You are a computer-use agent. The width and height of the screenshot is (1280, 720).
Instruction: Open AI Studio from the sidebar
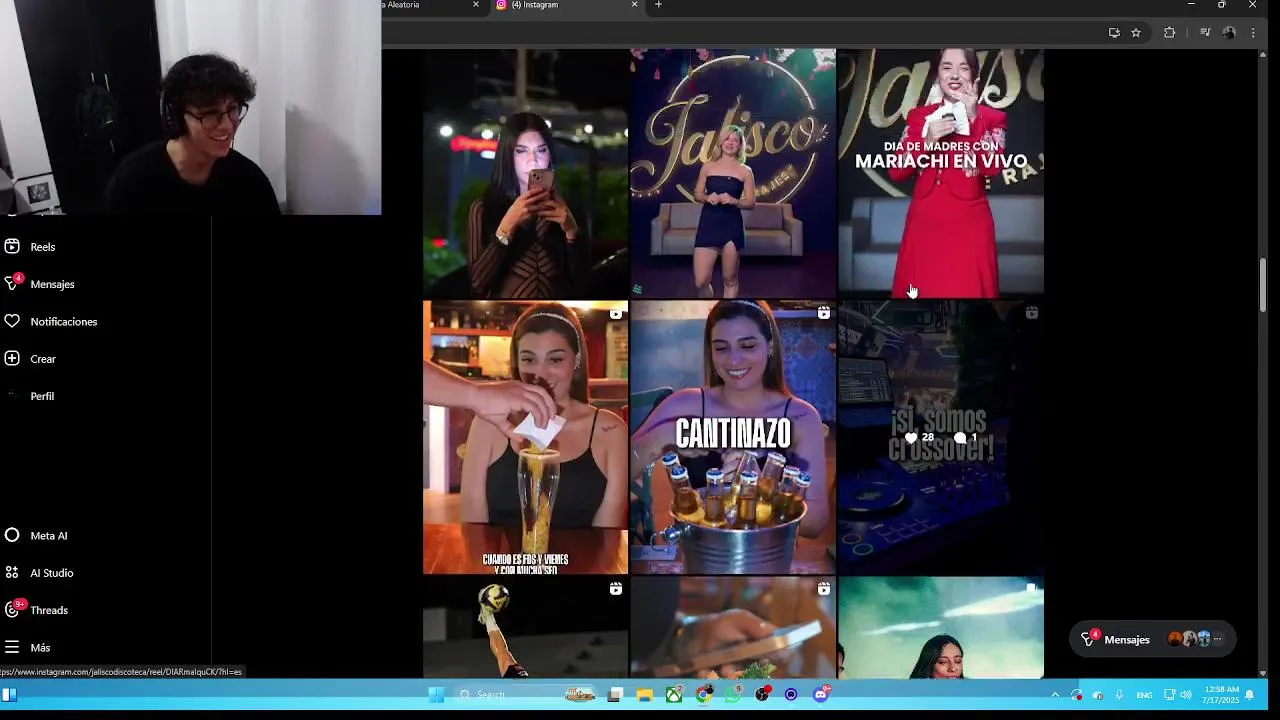(x=39, y=572)
